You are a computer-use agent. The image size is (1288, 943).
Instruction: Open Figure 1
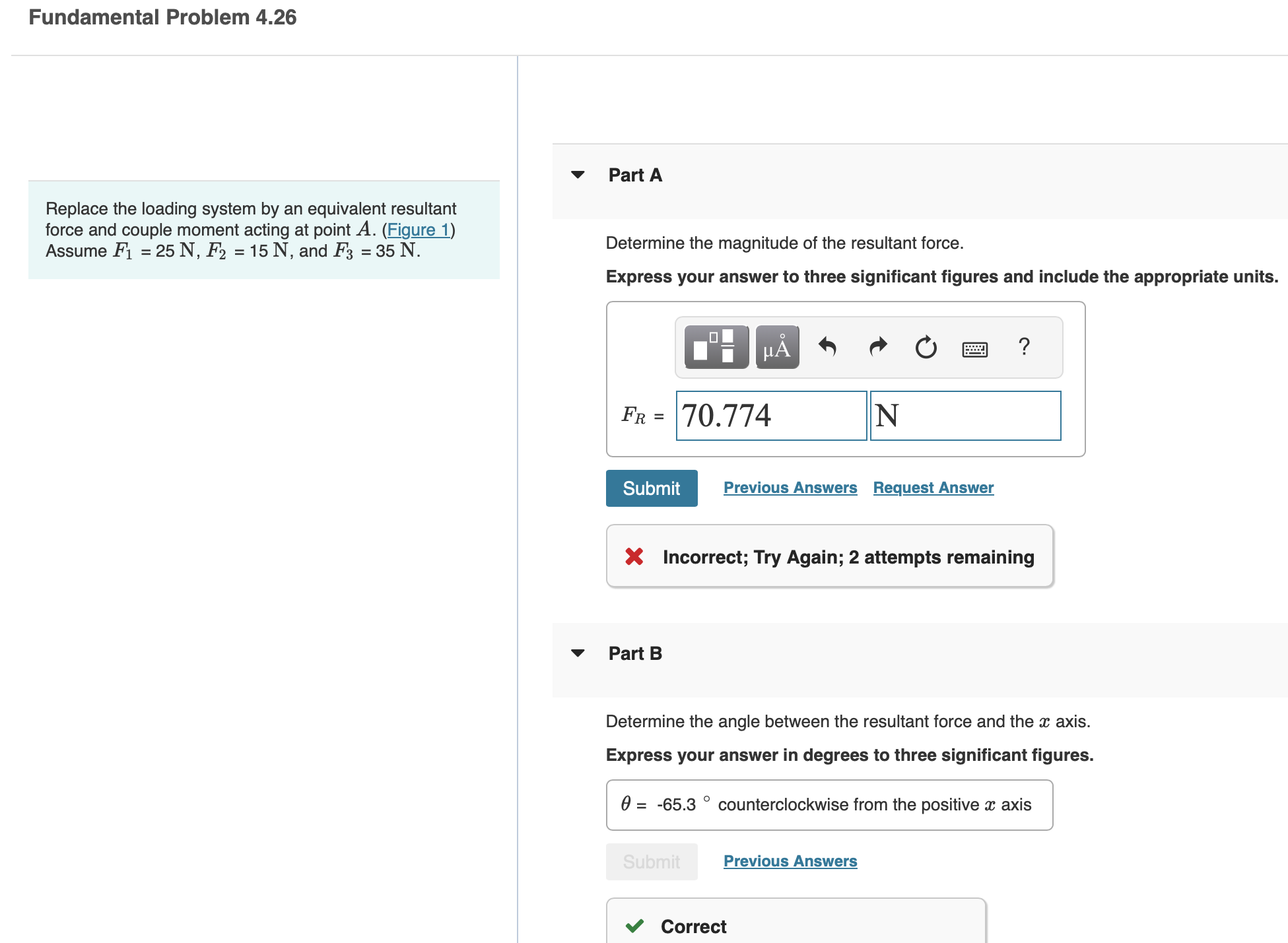(418, 230)
